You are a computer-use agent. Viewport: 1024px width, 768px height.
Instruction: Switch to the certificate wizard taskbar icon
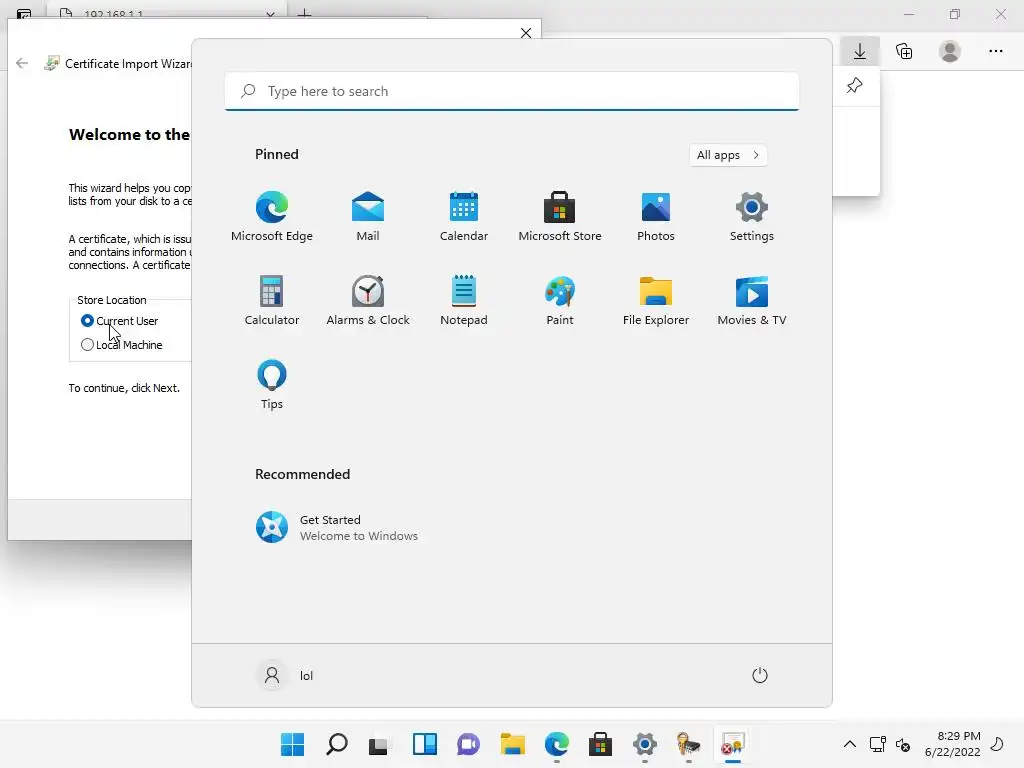coord(733,744)
